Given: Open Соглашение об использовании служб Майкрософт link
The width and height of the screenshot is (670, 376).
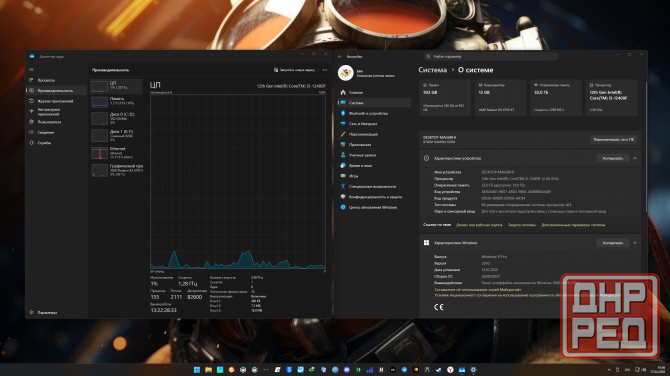Looking at the screenshot, I should (478, 290).
